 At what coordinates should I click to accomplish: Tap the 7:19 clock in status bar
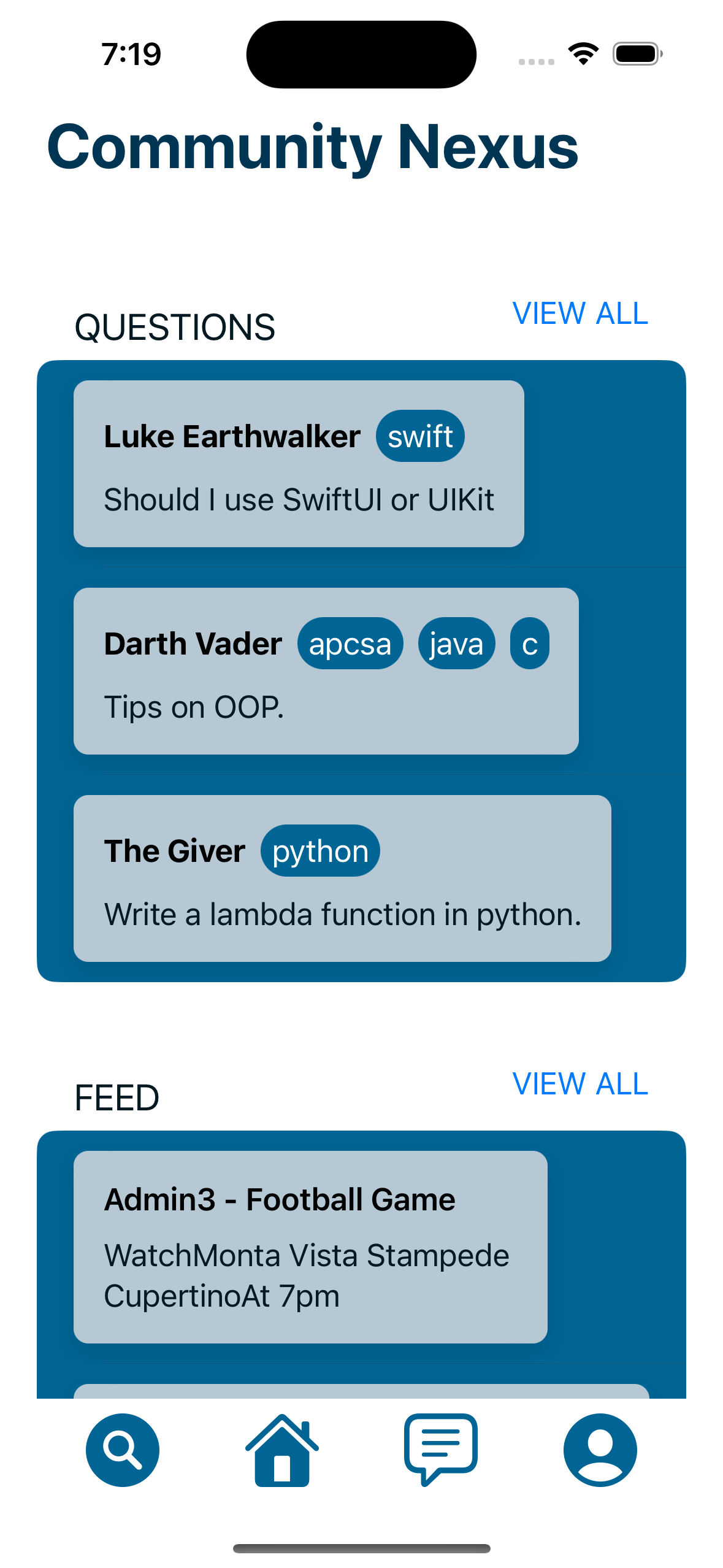coord(131,54)
